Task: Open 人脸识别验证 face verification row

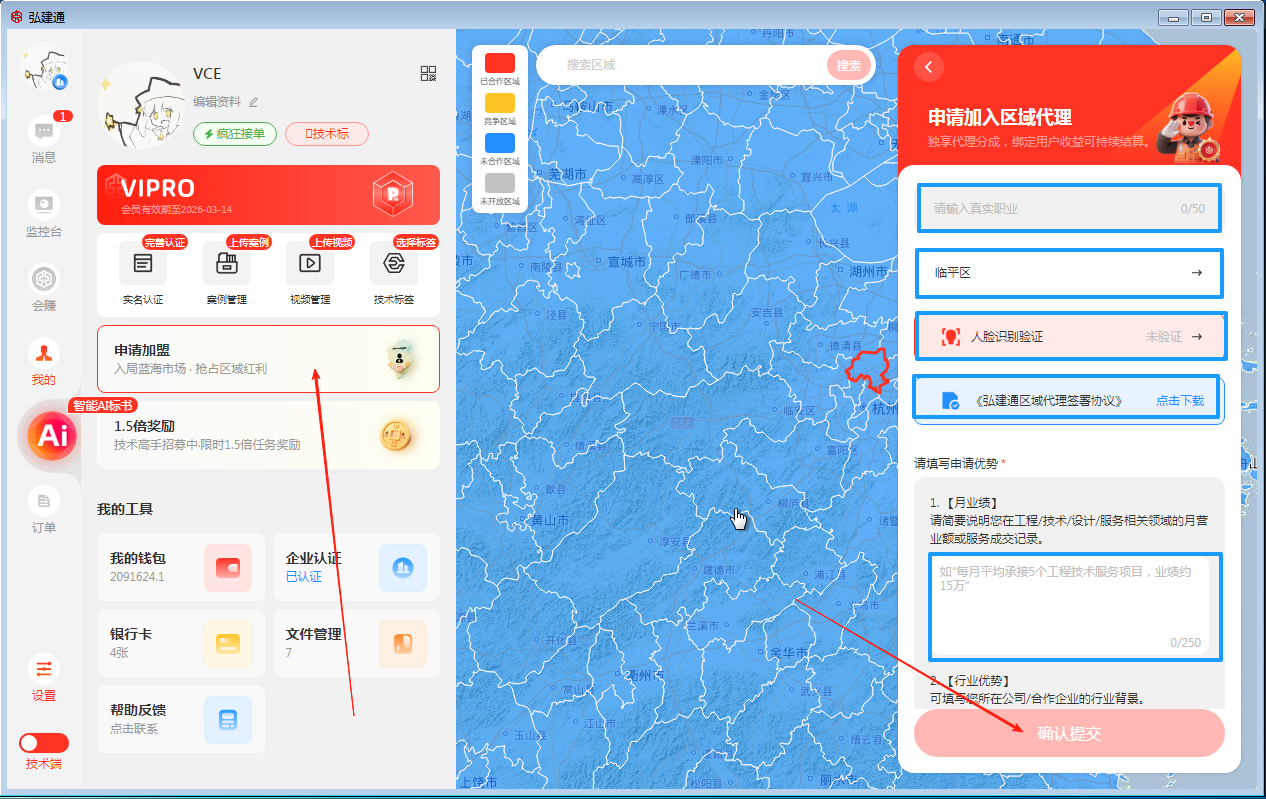Action: [x=1070, y=337]
